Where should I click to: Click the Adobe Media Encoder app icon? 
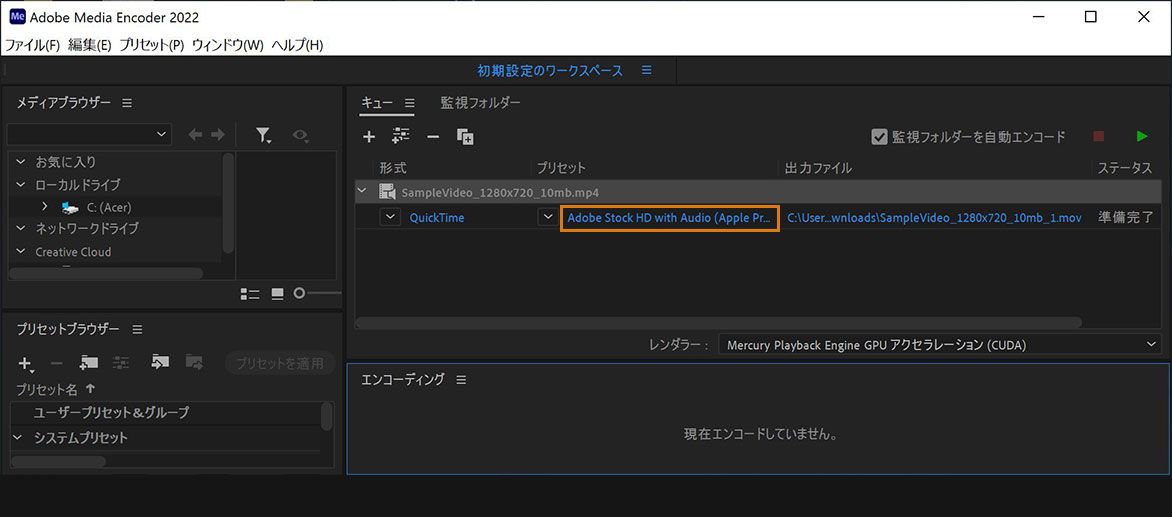pos(16,16)
